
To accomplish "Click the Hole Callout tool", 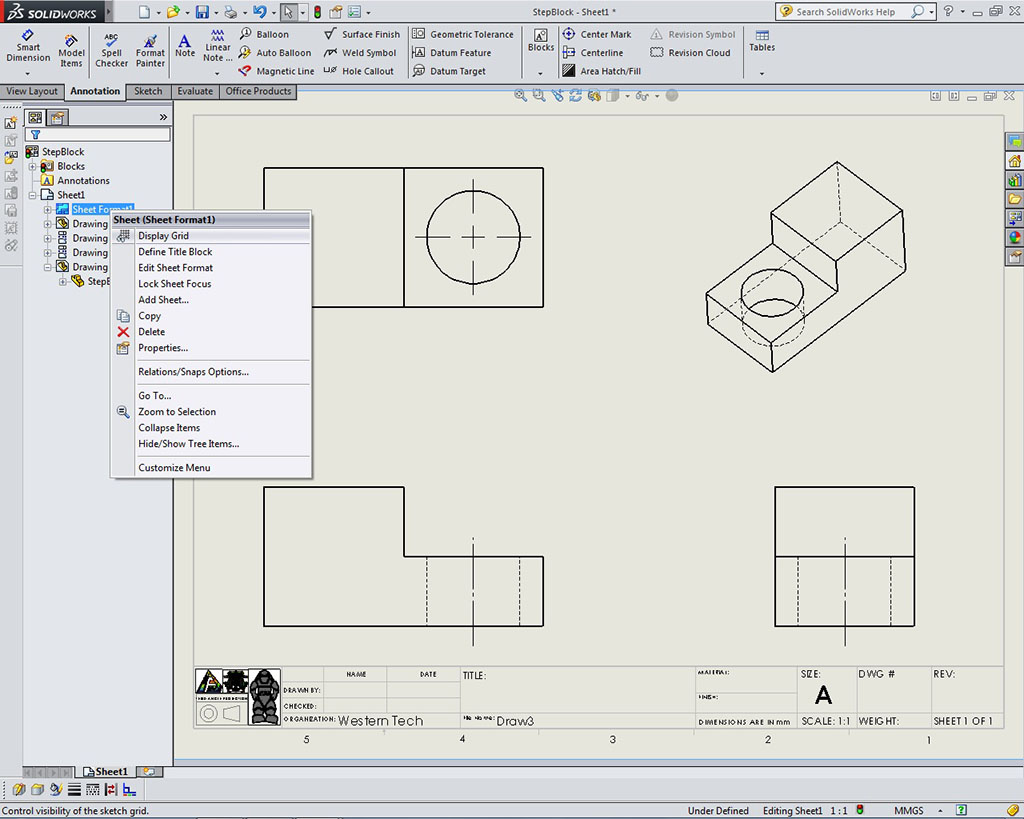I will pos(359,71).
